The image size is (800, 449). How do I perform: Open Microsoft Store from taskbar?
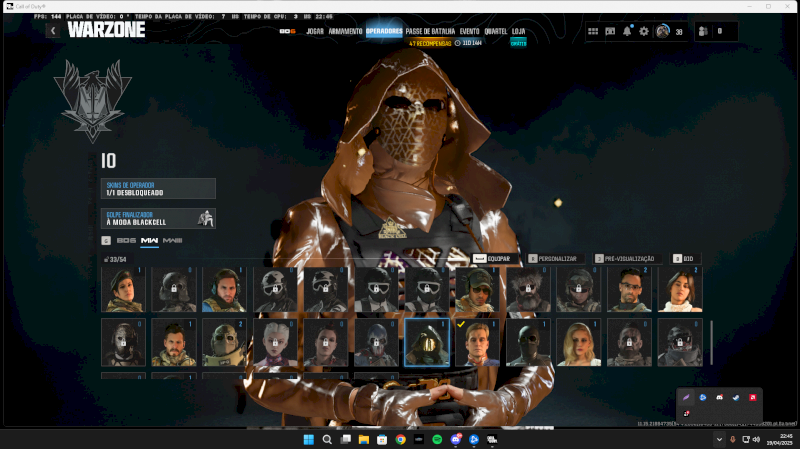(382, 439)
